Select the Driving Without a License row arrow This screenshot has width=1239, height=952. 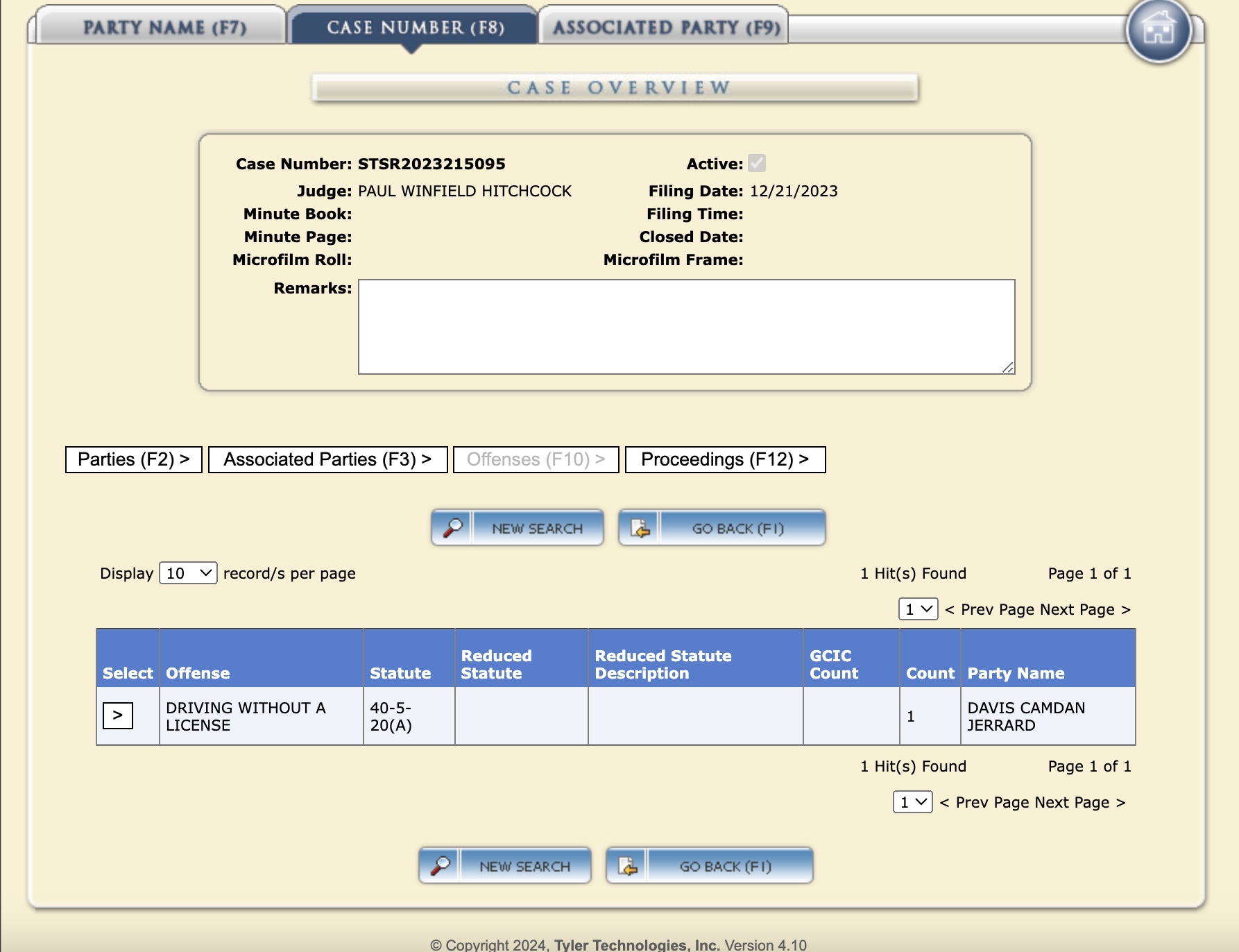[117, 715]
